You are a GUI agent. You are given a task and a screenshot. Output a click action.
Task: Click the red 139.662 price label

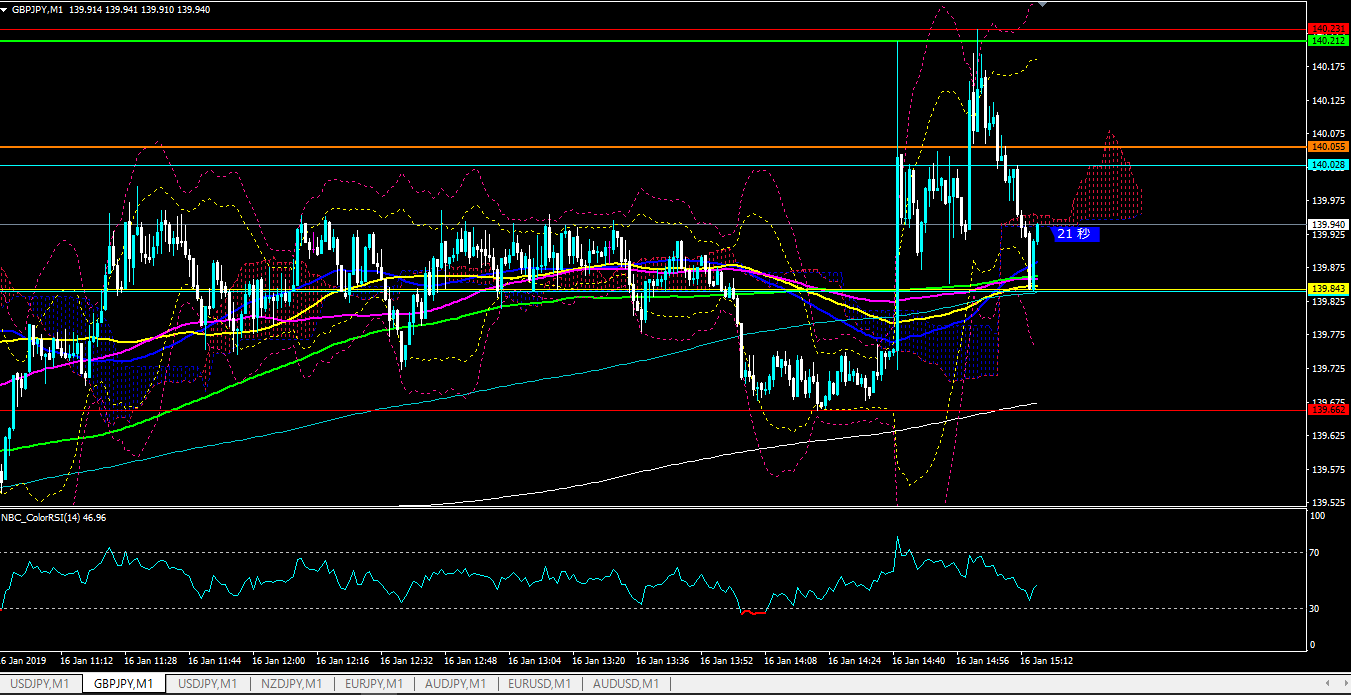[1329, 410]
